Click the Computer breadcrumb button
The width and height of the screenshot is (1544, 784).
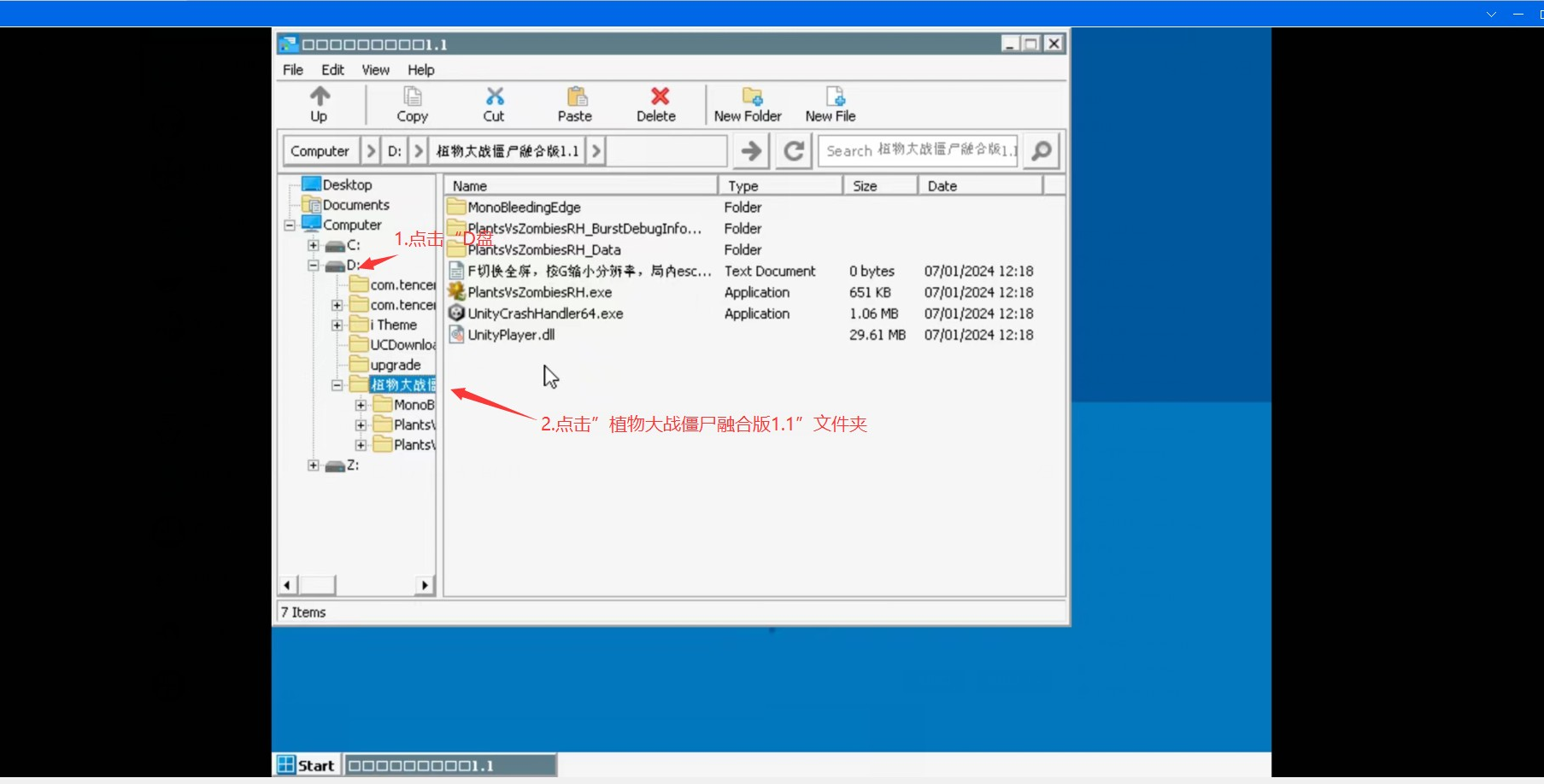pyautogui.click(x=320, y=151)
